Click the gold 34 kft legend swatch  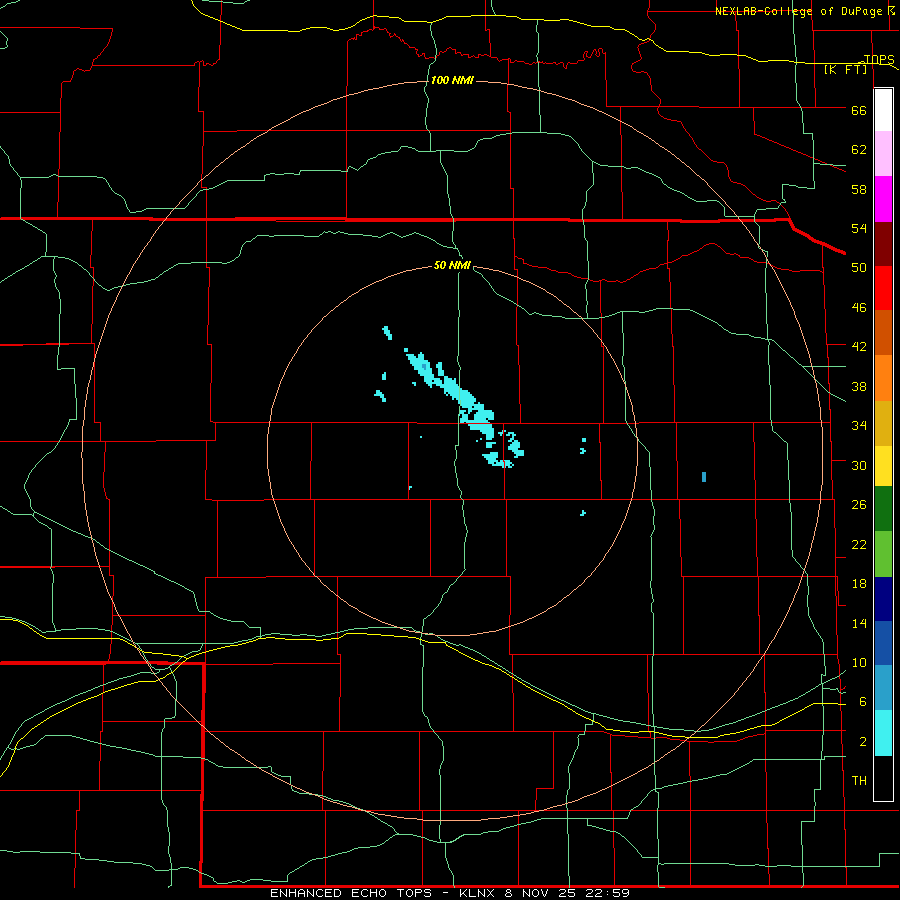click(x=883, y=423)
